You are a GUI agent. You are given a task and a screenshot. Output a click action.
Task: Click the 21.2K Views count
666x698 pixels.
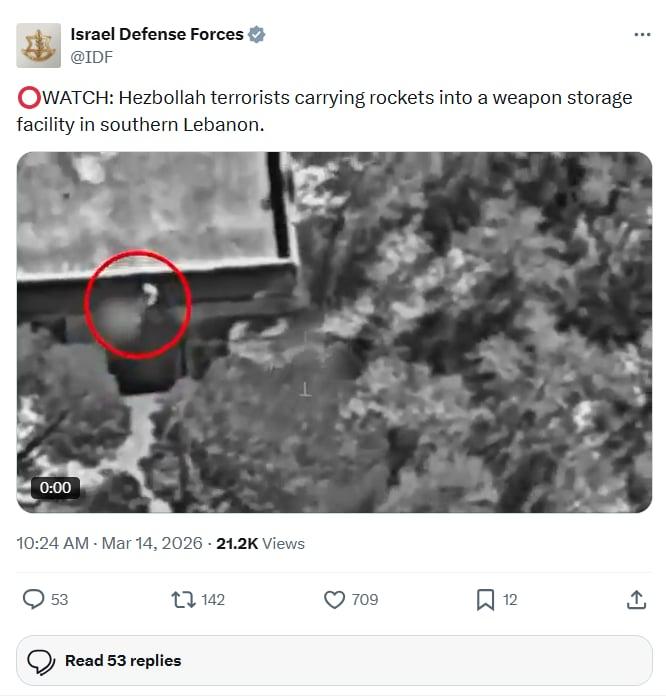260,544
